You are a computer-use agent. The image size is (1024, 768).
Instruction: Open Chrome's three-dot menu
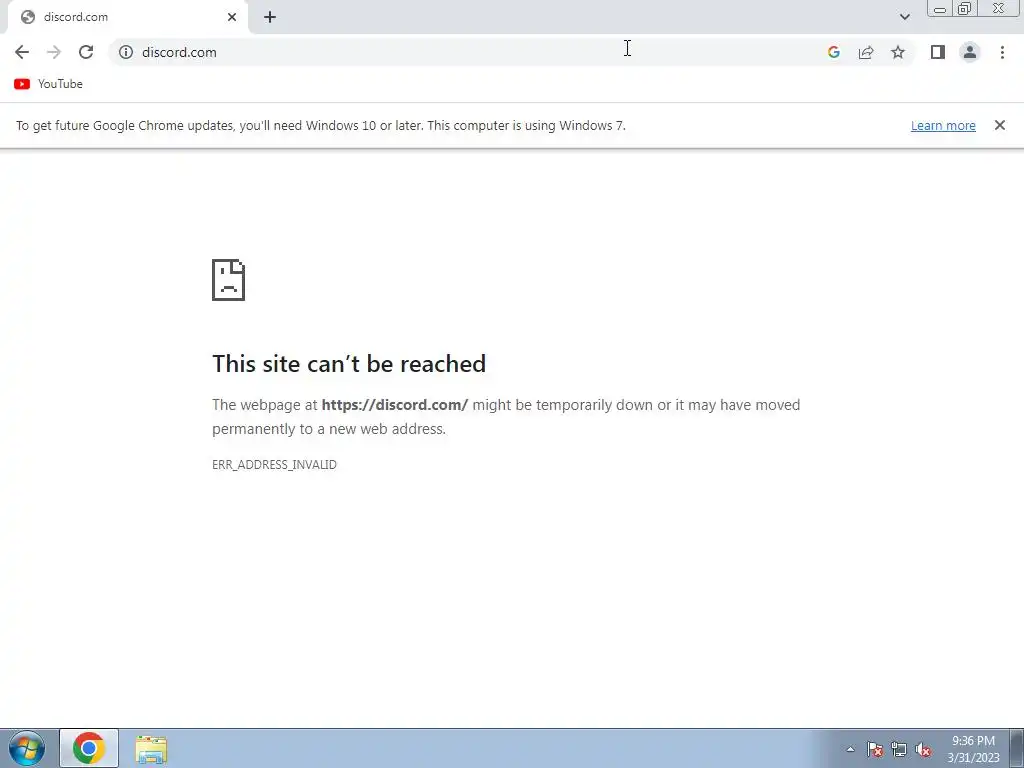pyautogui.click(x=1002, y=52)
